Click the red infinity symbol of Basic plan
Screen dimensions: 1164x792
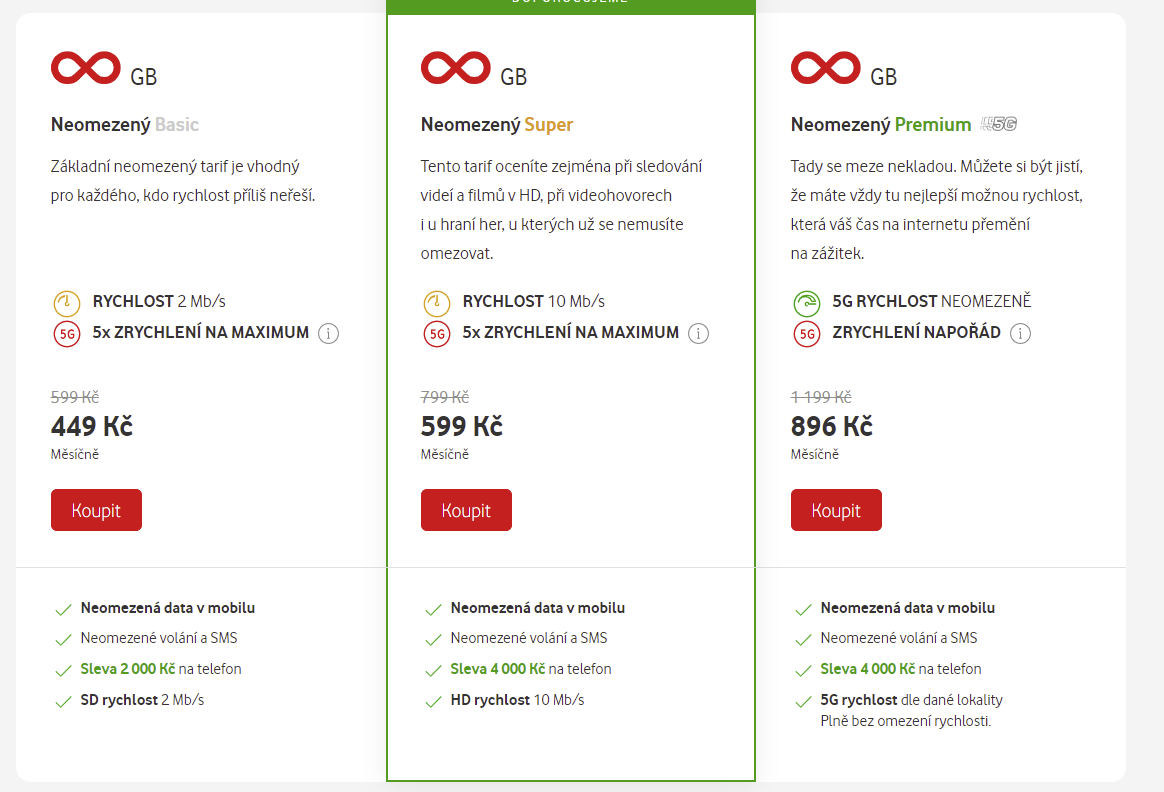click(85, 68)
